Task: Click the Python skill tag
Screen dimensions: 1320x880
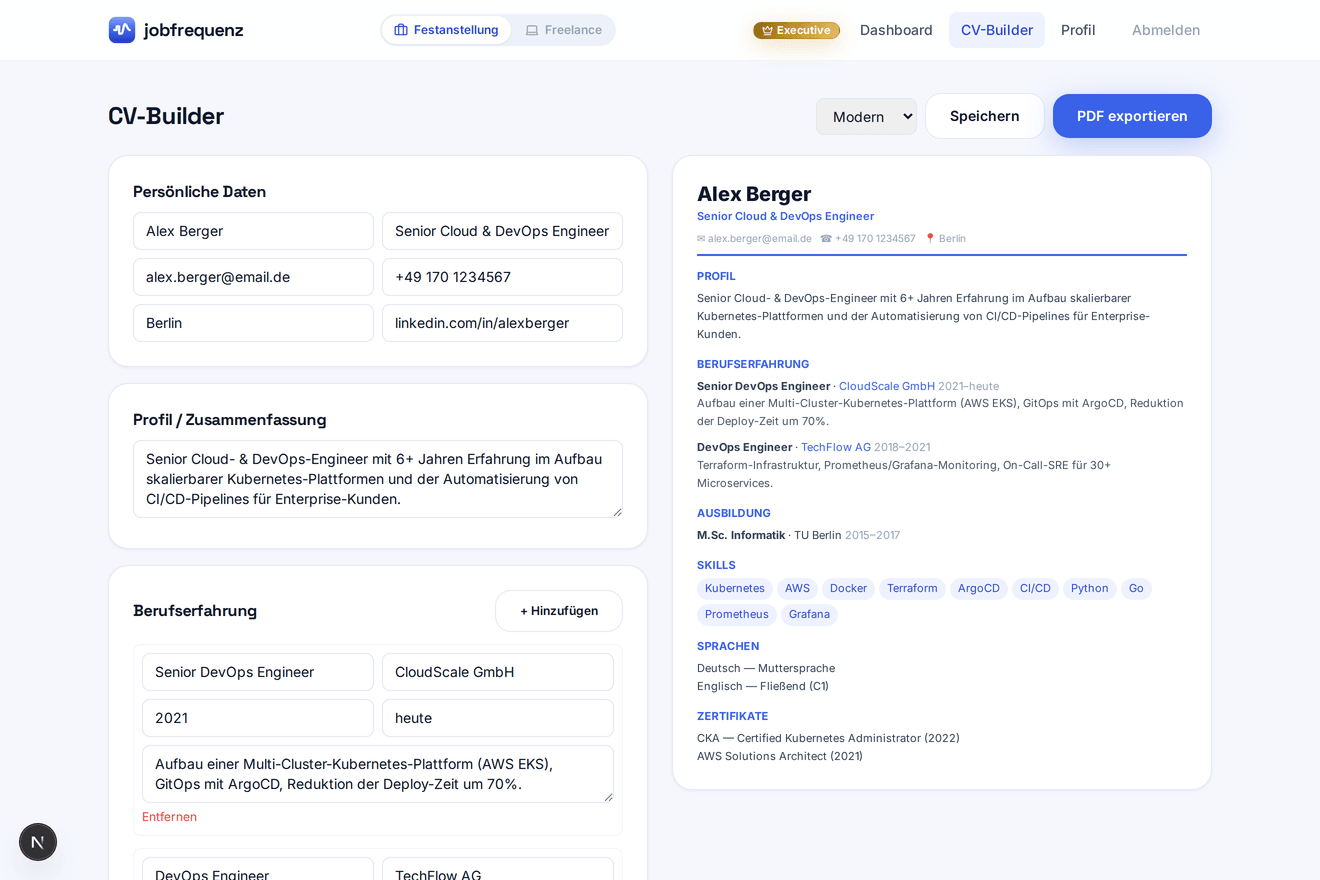Action: click(1090, 589)
